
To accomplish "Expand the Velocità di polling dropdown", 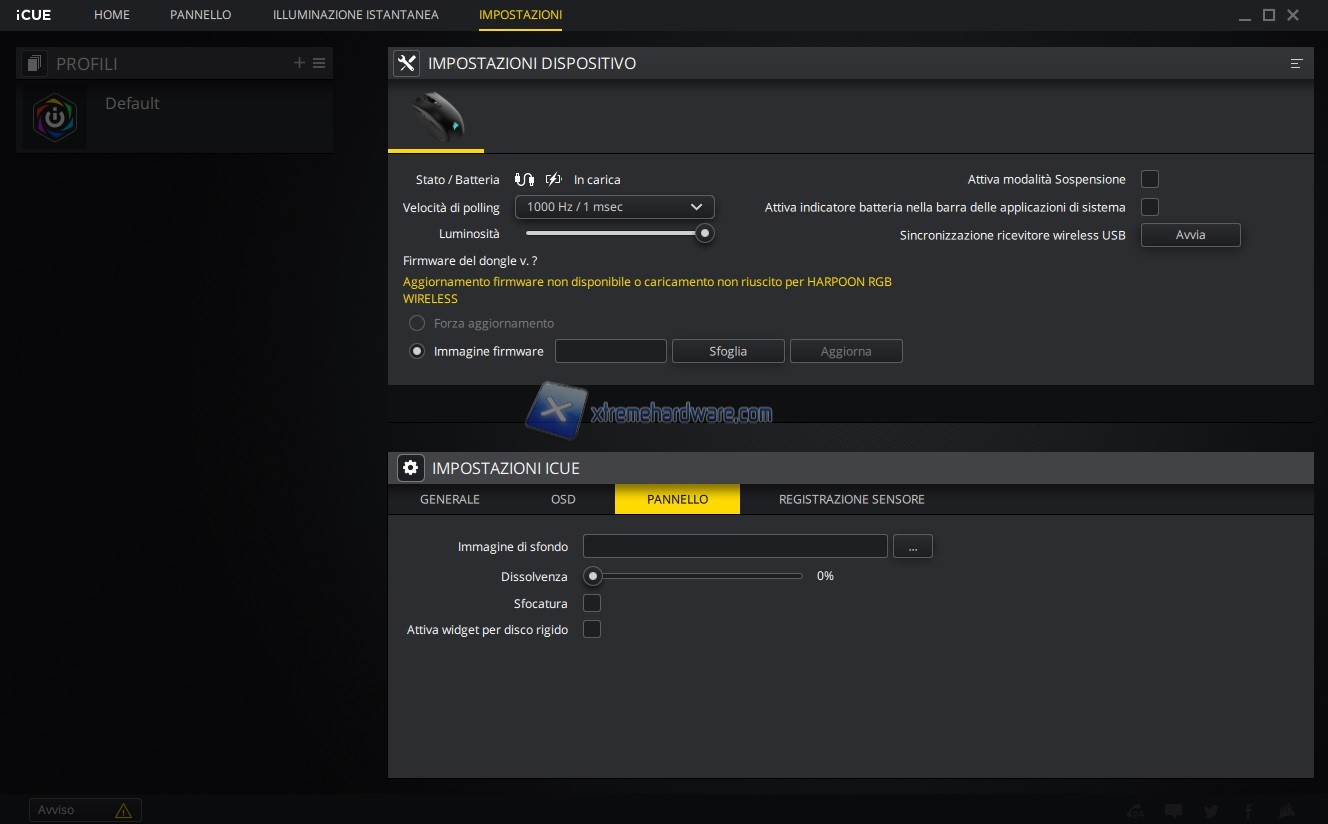I will 614,207.
